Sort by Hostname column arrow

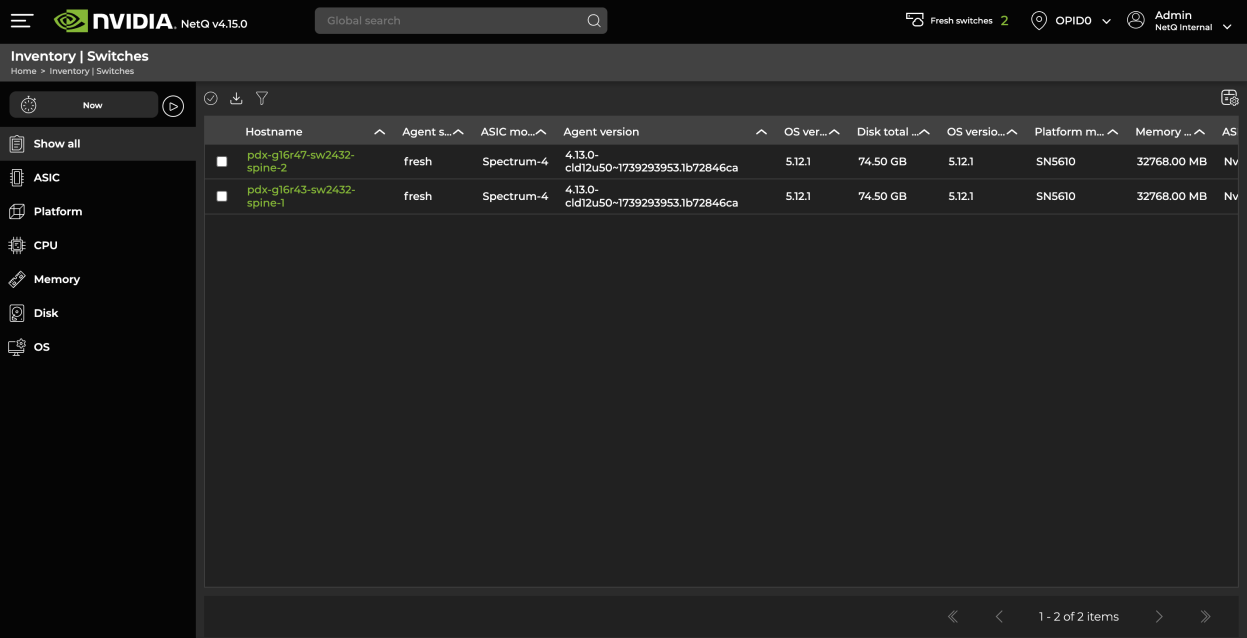379,132
